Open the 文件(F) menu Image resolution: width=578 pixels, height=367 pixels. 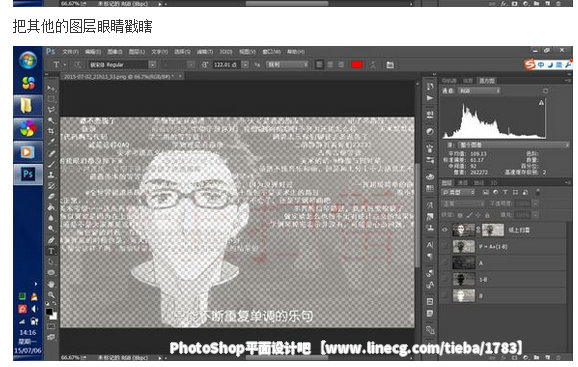[70, 52]
